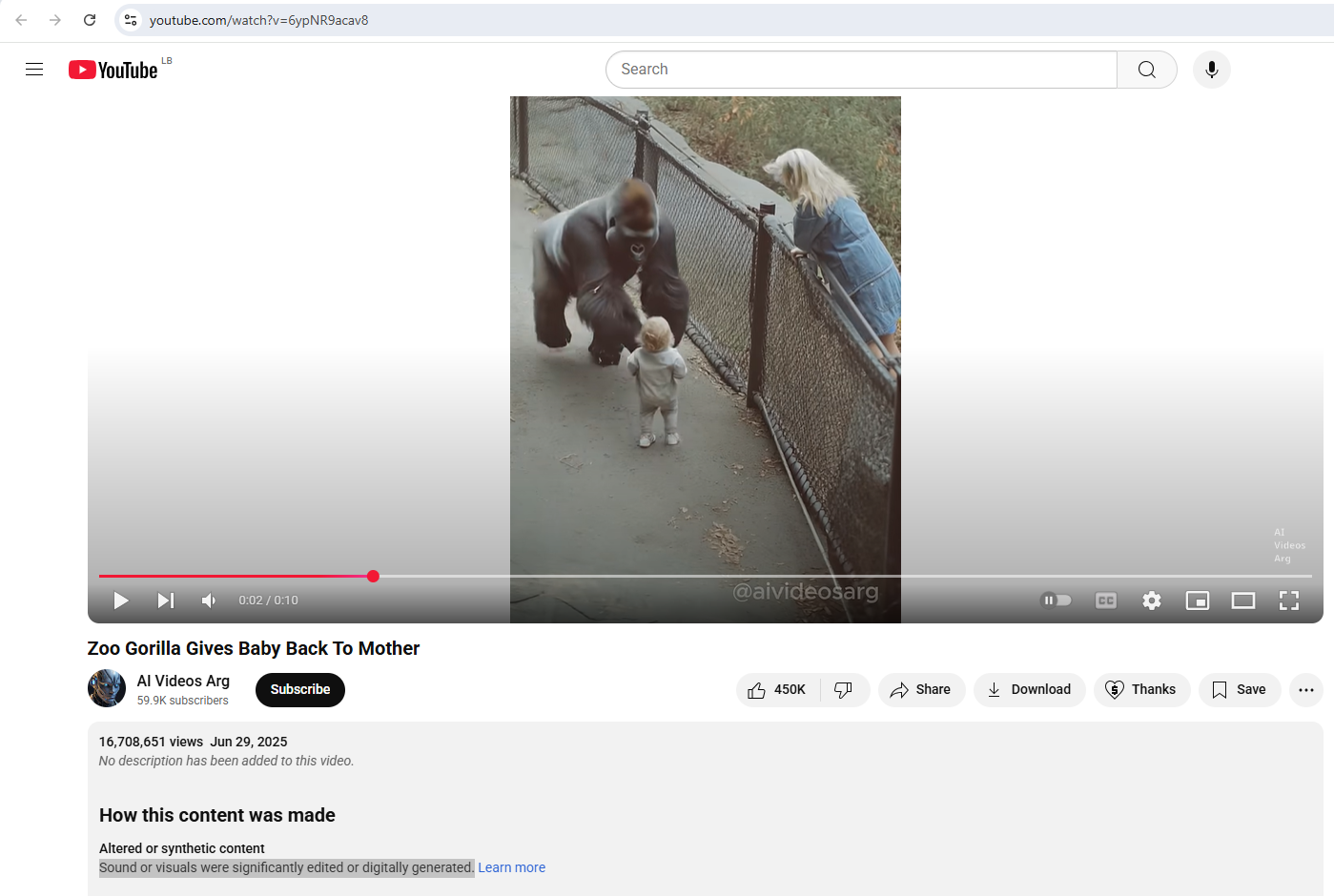Select the captions (CC) icon
Image resolution: width=1334 pixels, height=896 pixels.
[1105, 600]
